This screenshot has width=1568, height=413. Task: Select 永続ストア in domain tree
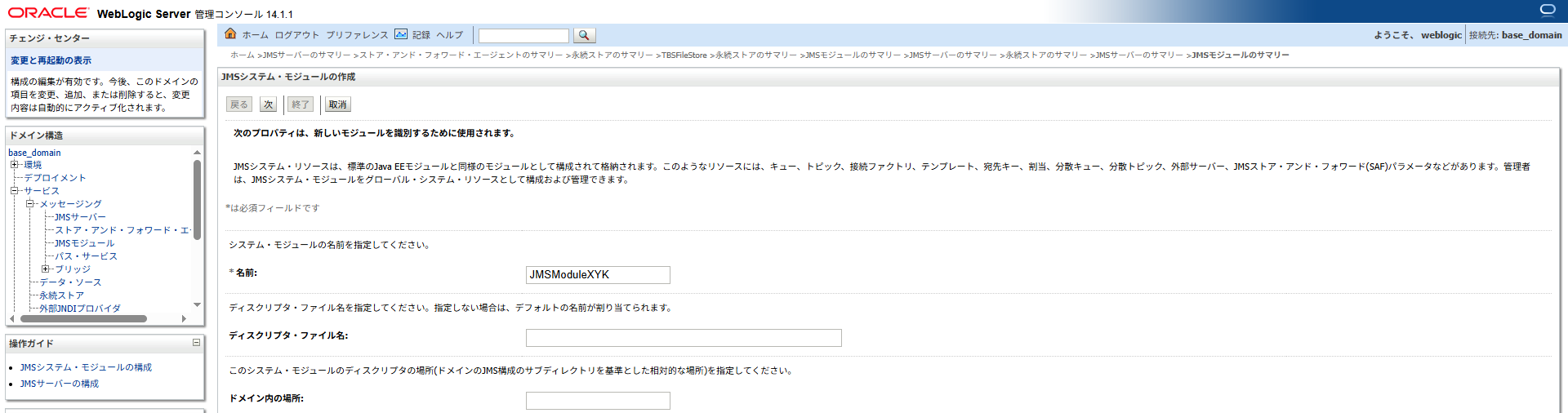pos(62,295)
